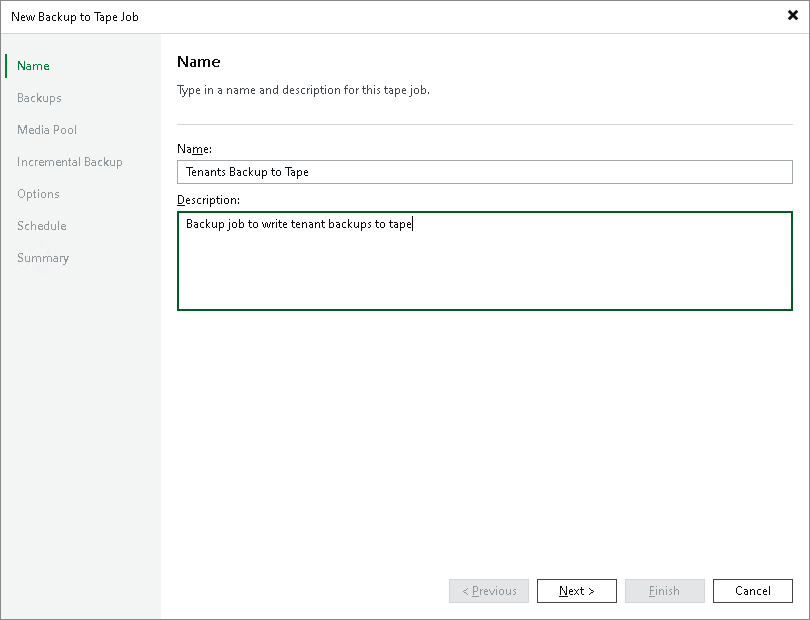Open the Backups step
Screen dimensions: 810x620
click(39, 97)
